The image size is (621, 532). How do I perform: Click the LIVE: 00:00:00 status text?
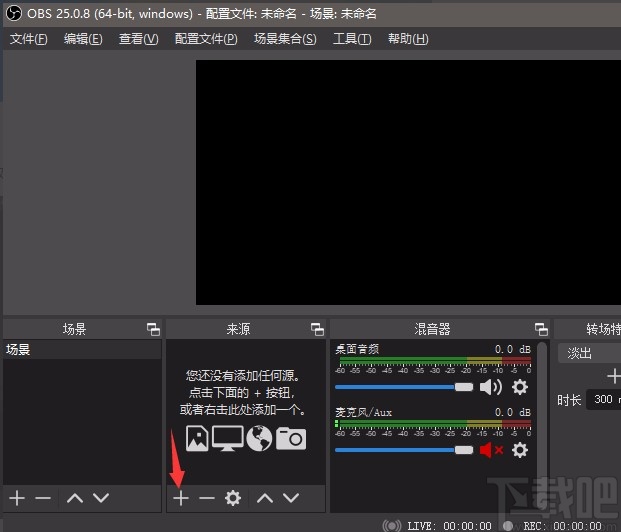[x=450, y=526]
